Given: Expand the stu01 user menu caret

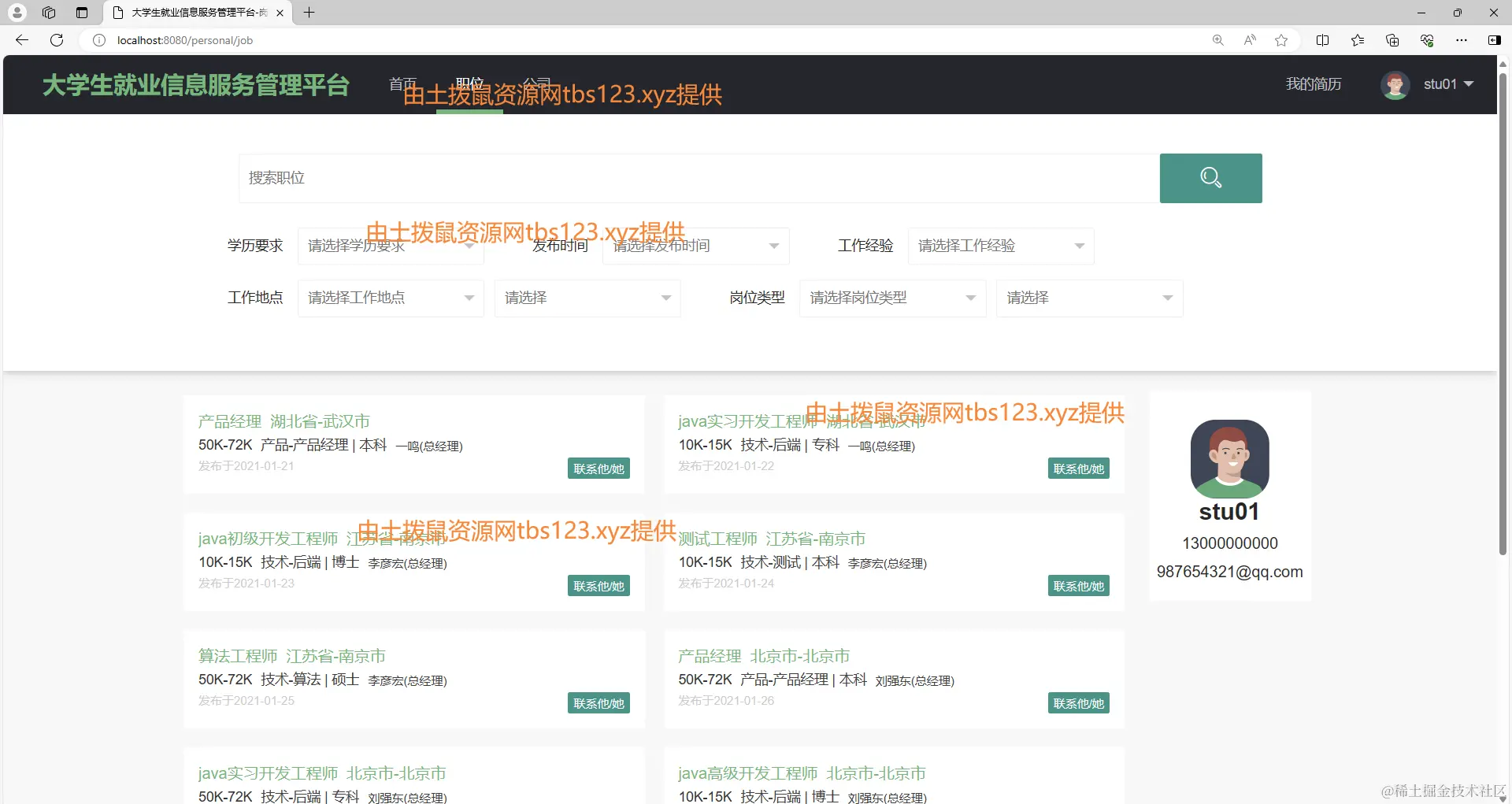Looking at the screenshot, I should coord(1468,83).
